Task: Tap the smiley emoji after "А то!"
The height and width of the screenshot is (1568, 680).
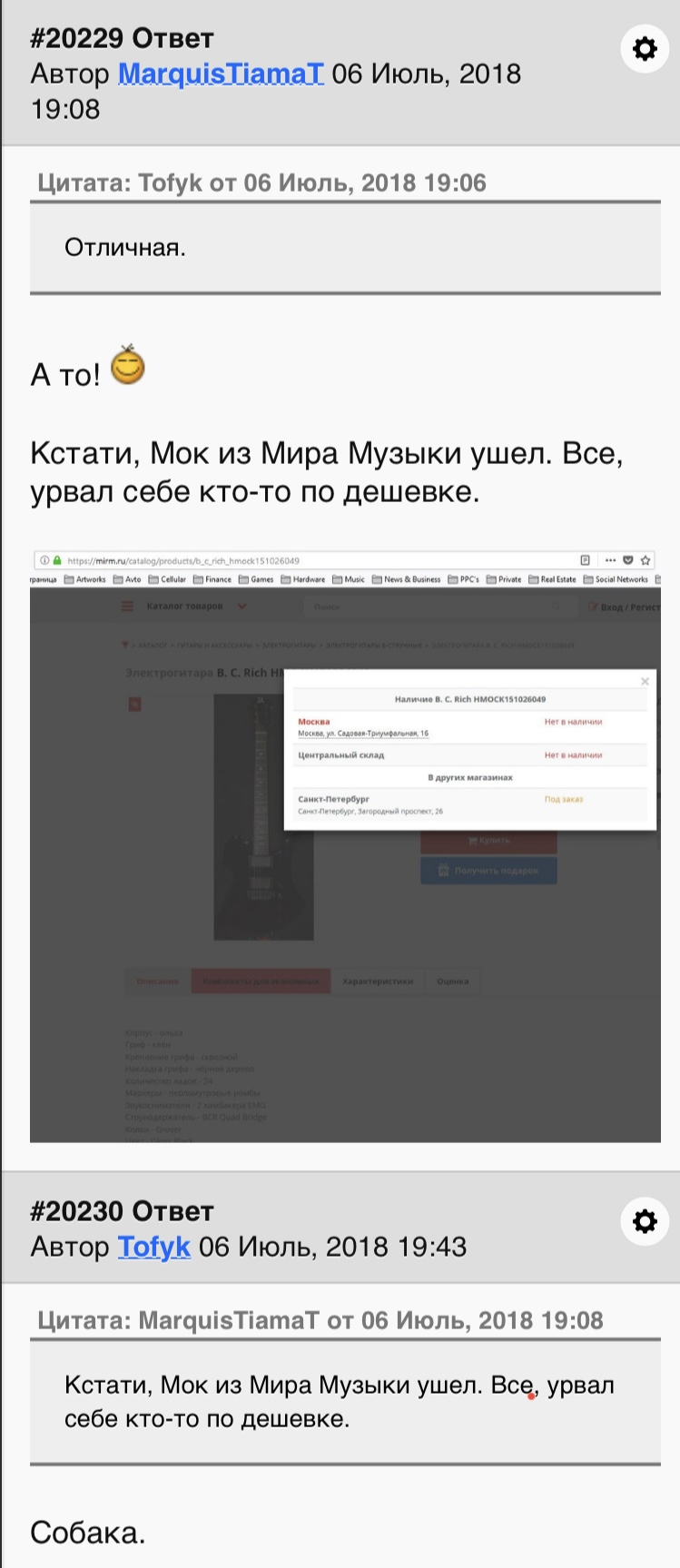Action: [x=127, y=364]
